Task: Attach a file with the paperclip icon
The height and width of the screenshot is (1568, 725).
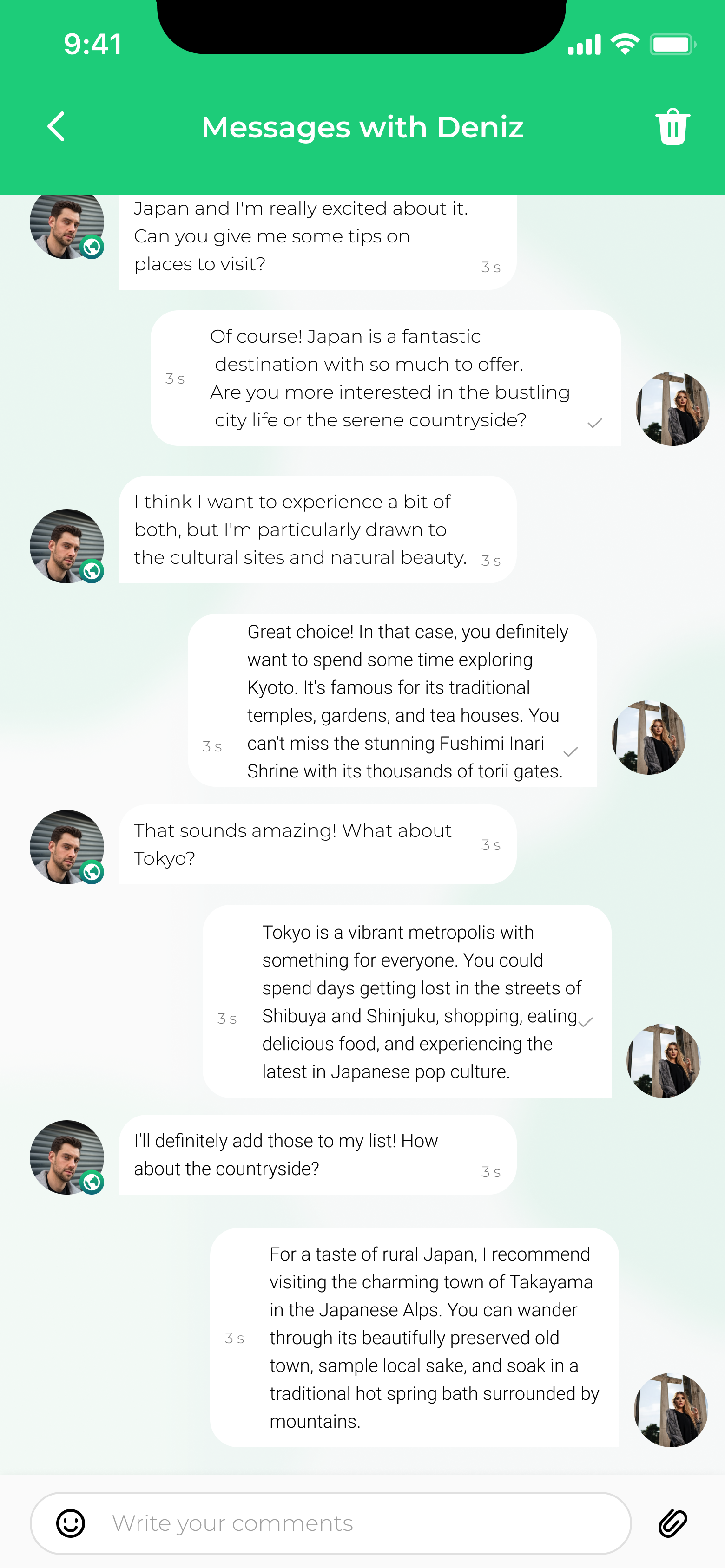Action: [x=672, y=1523]
